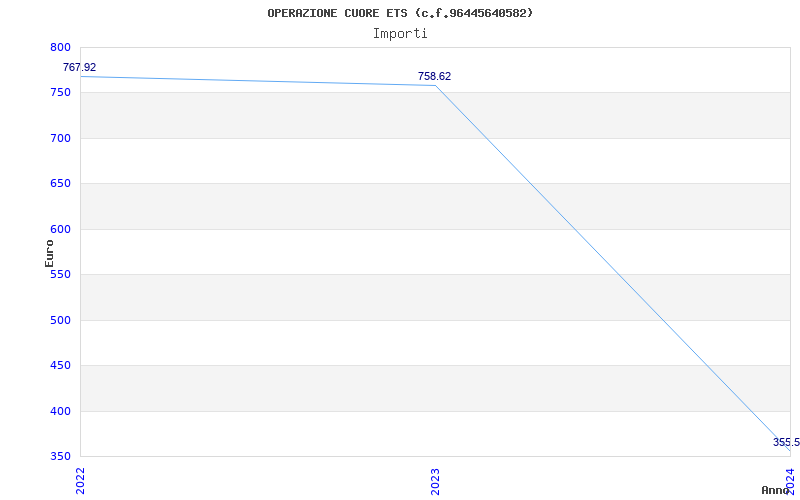The width and height of the screenshot is (800, 500).
Task: Click the 2024 x-axis label
Action: coord(790,480)
